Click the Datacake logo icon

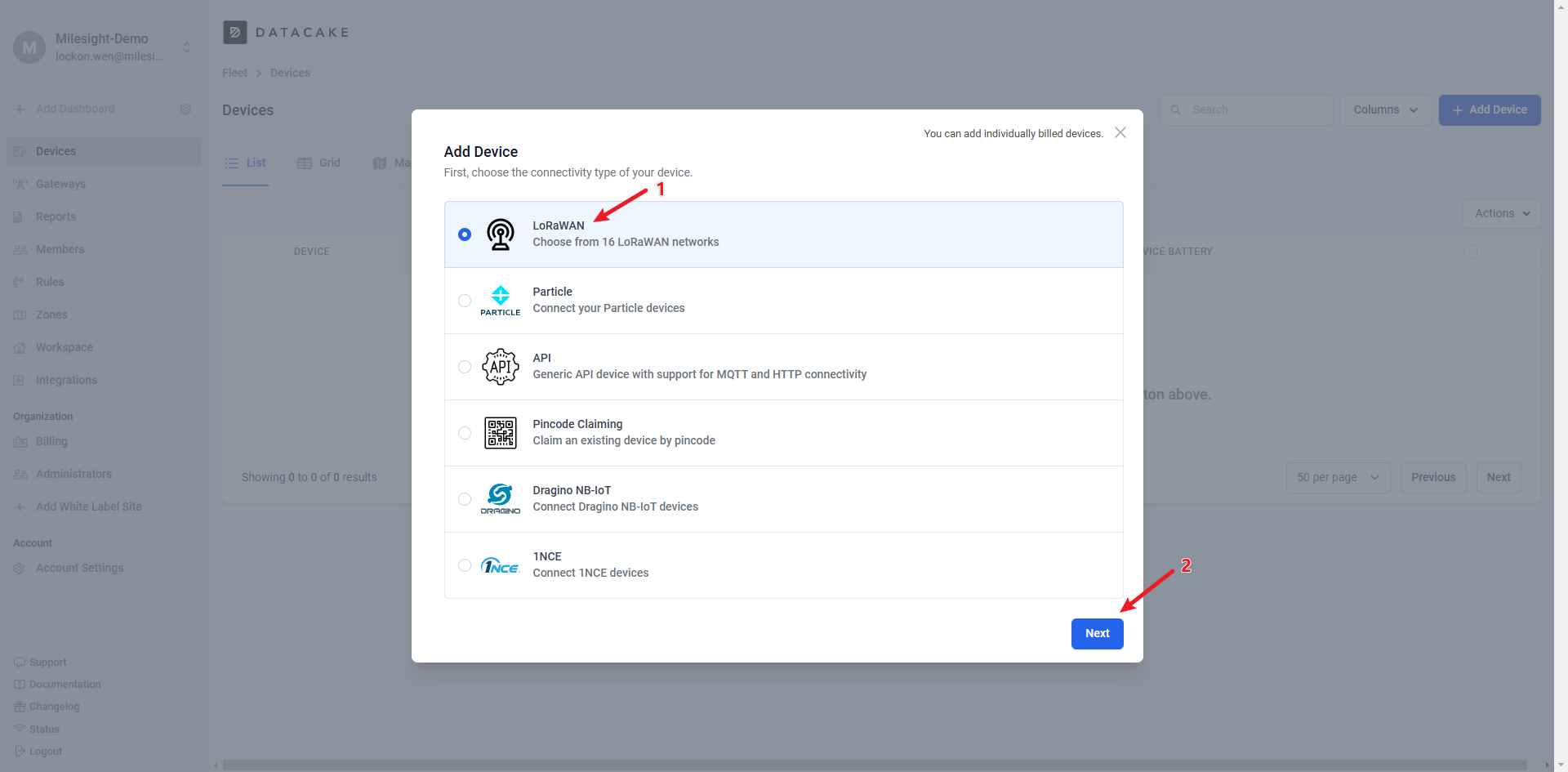tap(234, 32)
